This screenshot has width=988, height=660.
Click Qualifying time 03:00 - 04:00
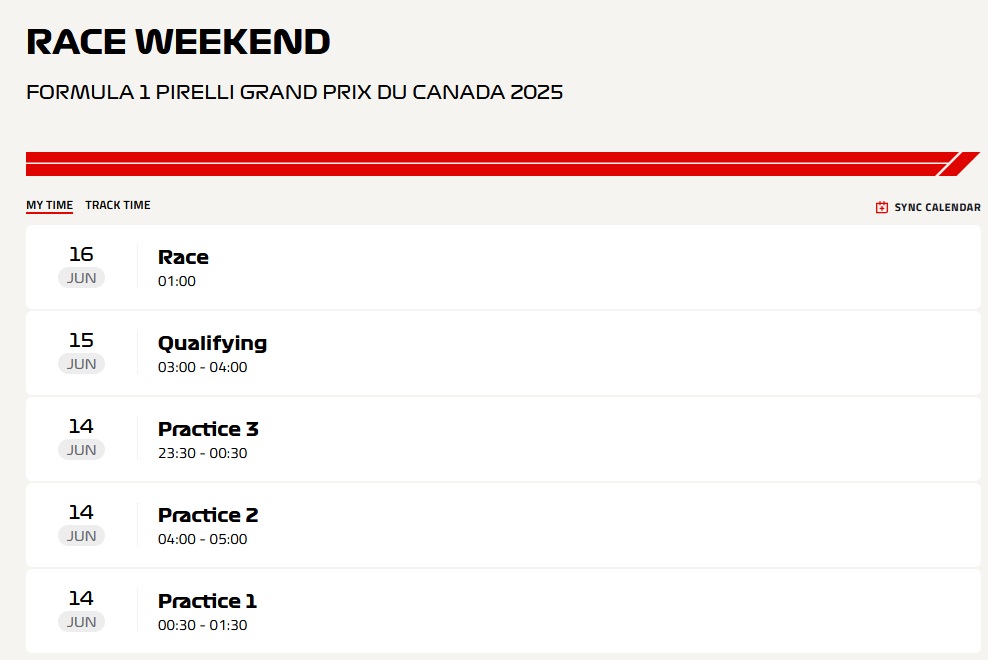(202, 367)
